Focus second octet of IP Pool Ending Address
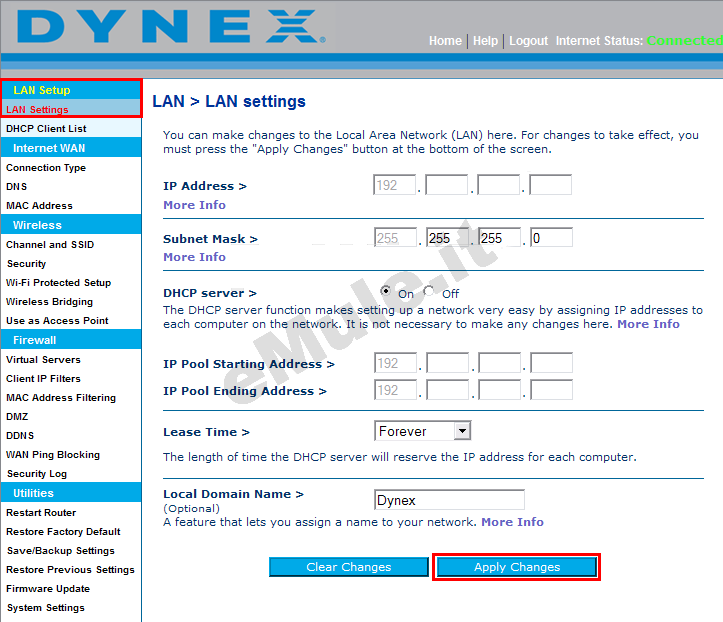The image size is (723, 622). [x=447, y=390]
